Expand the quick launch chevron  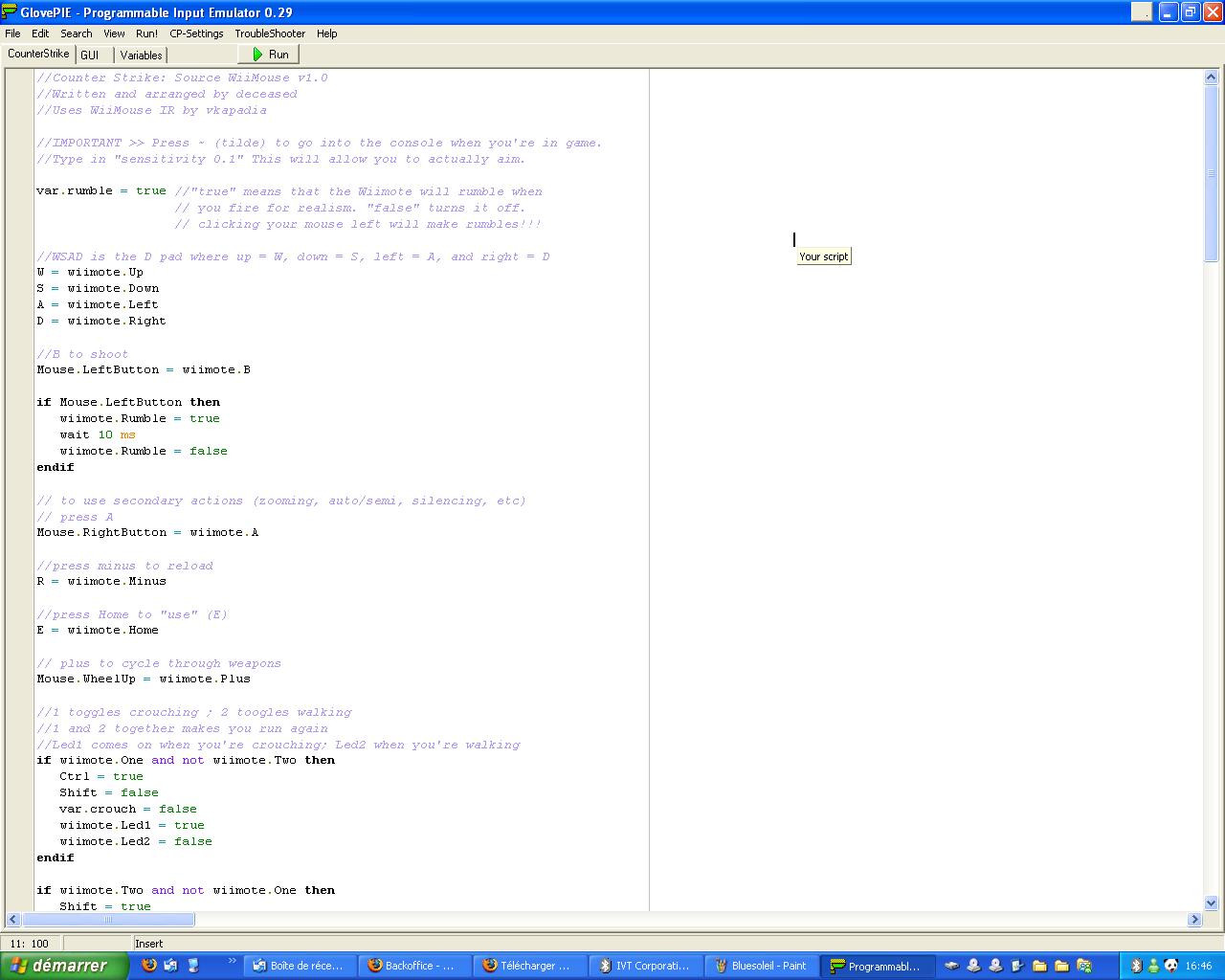point(232,961)
